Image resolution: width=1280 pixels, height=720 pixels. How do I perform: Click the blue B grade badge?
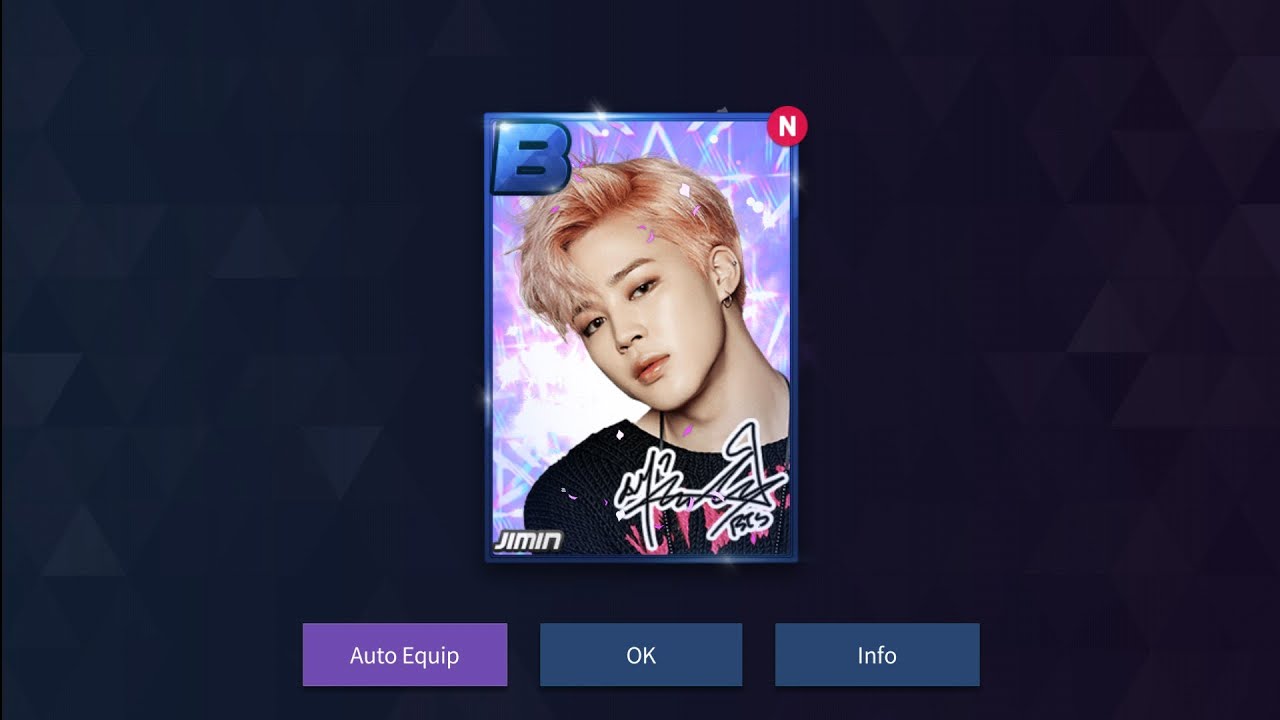[x=531, y=157]
